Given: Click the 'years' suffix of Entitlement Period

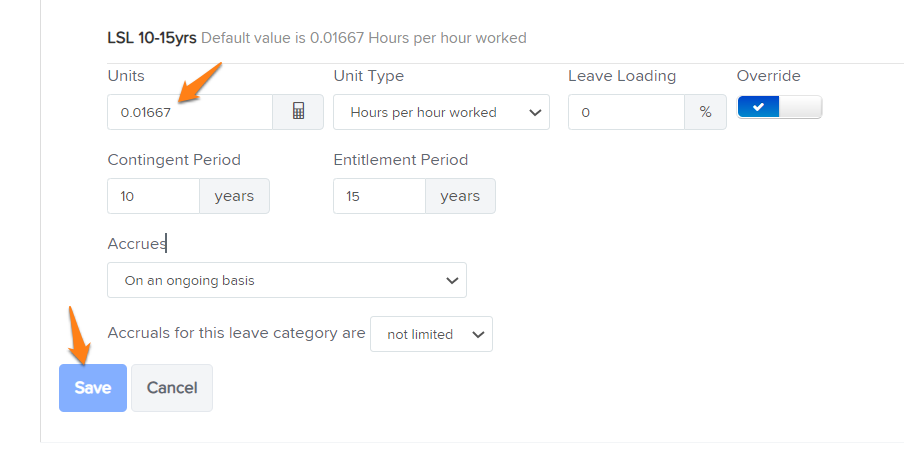Looking at the screenshot, I should (460, 196).
